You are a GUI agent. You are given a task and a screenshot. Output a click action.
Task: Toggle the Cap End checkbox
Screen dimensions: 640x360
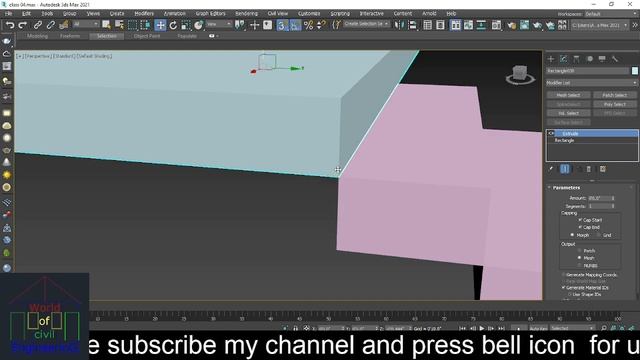coord(580,227)
